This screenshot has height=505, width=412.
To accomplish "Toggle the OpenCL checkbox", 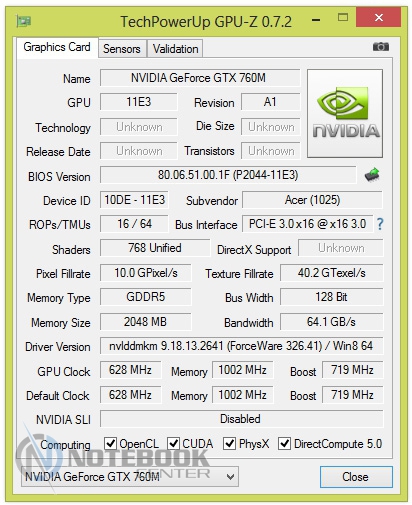I will pyautogui.click(x=110, y=443).
